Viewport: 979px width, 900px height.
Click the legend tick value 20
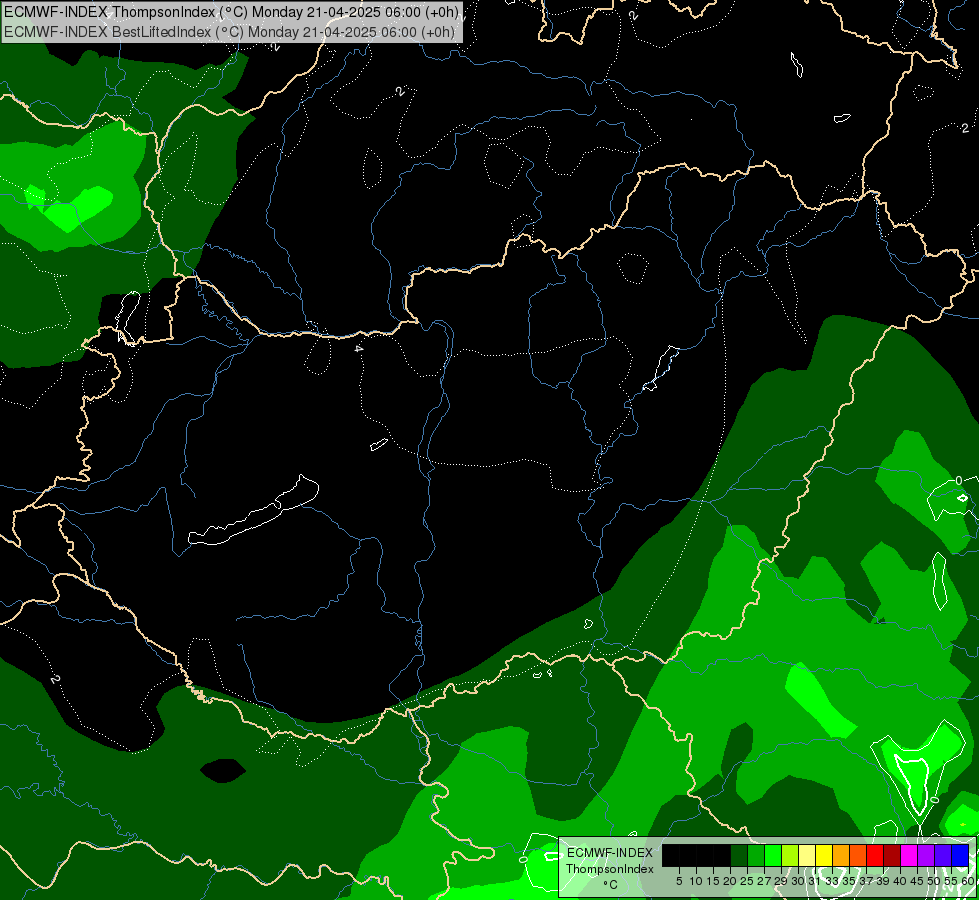(730, 881)
